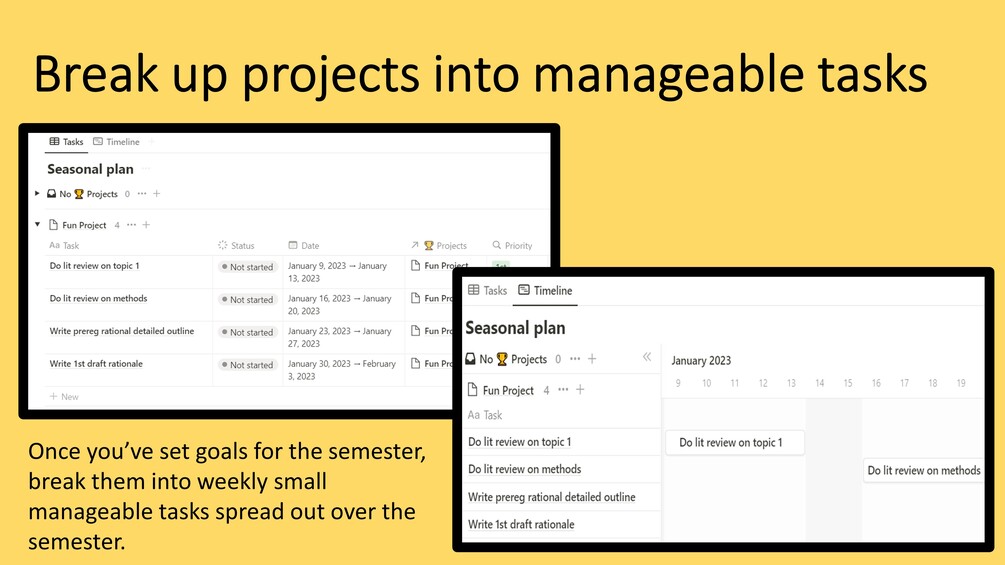This screenshot has width=1005, height=565.
Task: Click the Status column header icon
Action: (x=223, y=245)
